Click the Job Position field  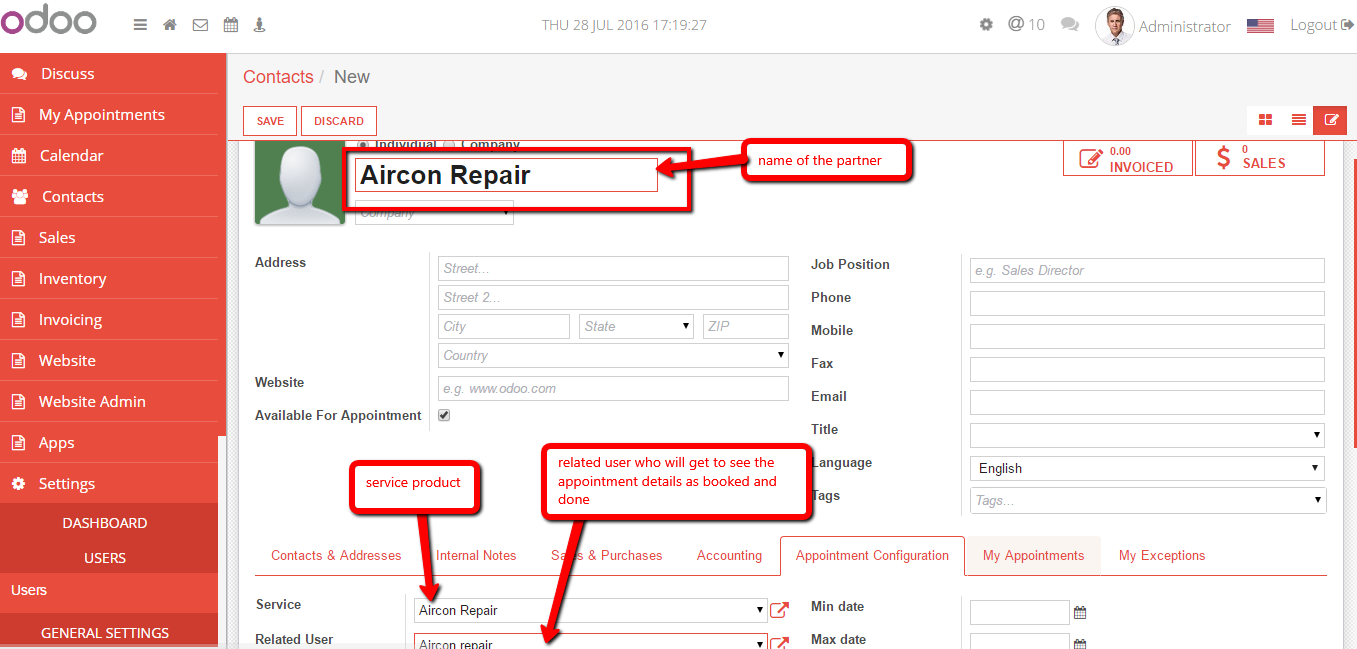point(1147,270)
